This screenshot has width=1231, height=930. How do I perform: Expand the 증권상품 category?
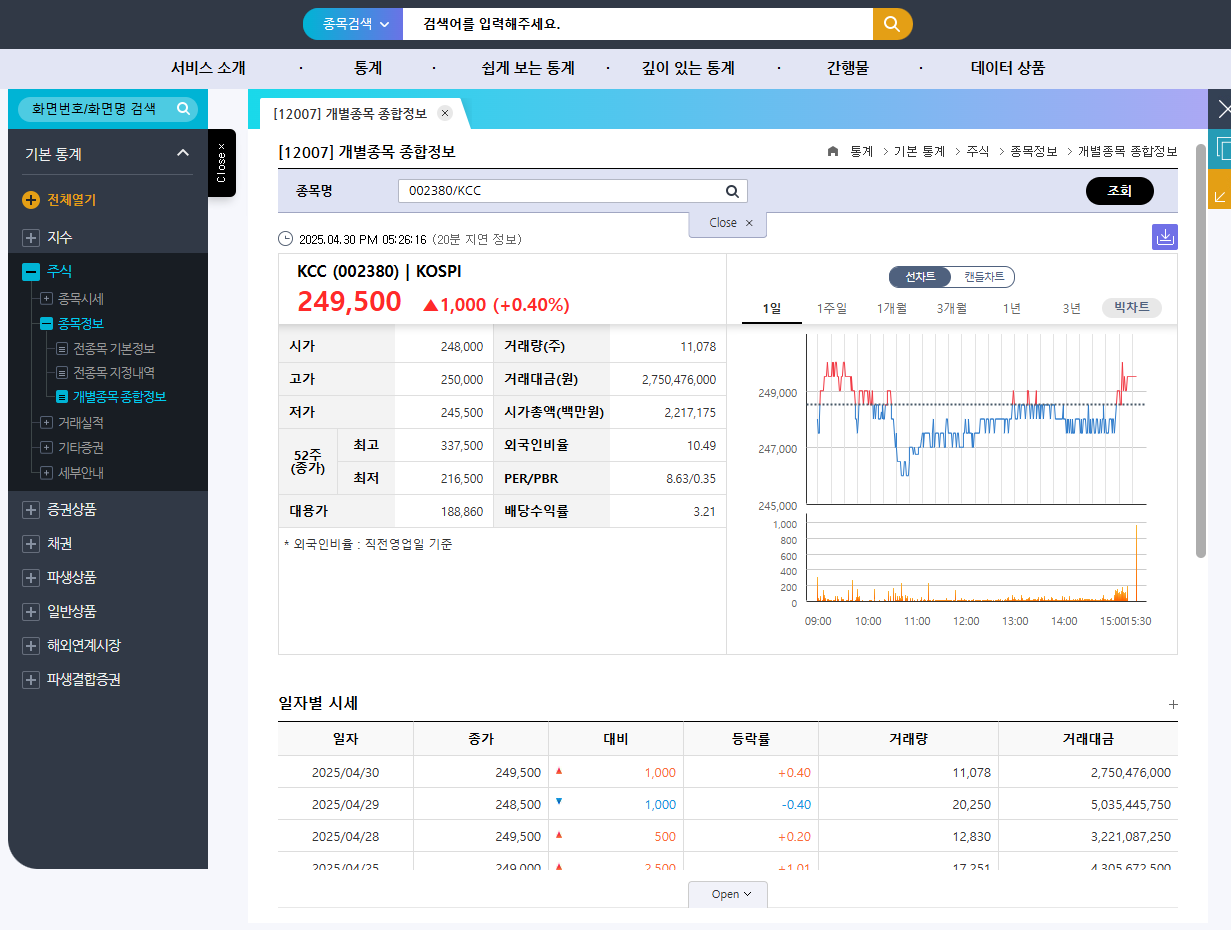tap(31, 510)
